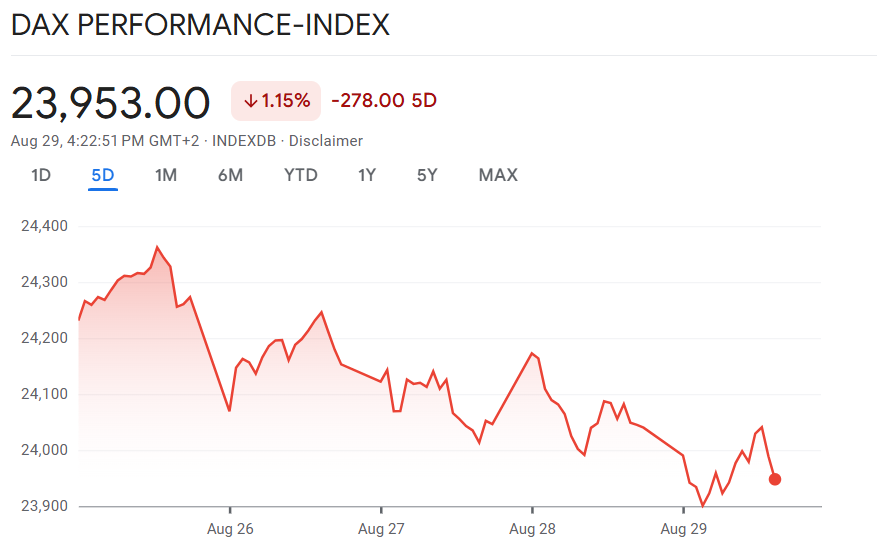Screen dimensions: 877x548
Task: Show the 6M chart range
Action: [x=230, y=175]
